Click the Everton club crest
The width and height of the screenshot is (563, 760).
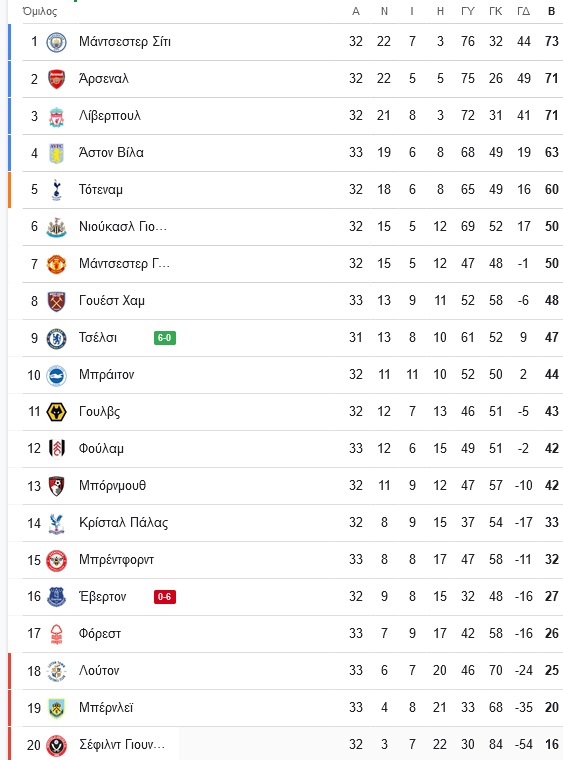(56, 597)
